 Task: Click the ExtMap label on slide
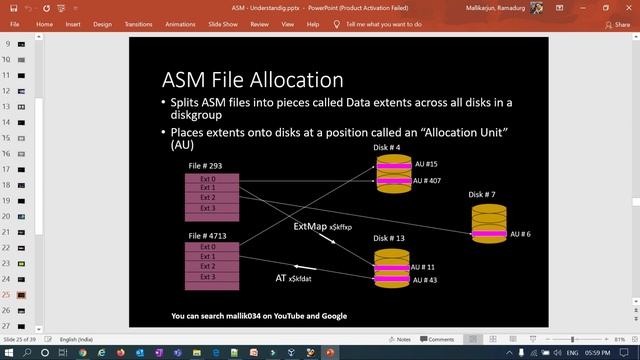310,226
